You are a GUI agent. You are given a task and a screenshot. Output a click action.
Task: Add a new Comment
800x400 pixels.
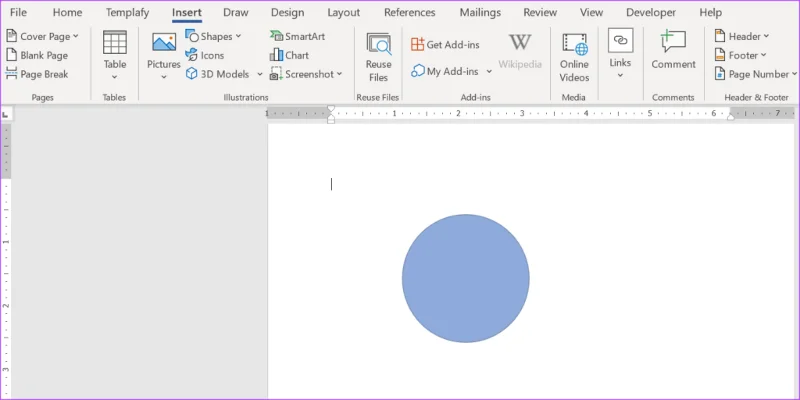point(673,49)
